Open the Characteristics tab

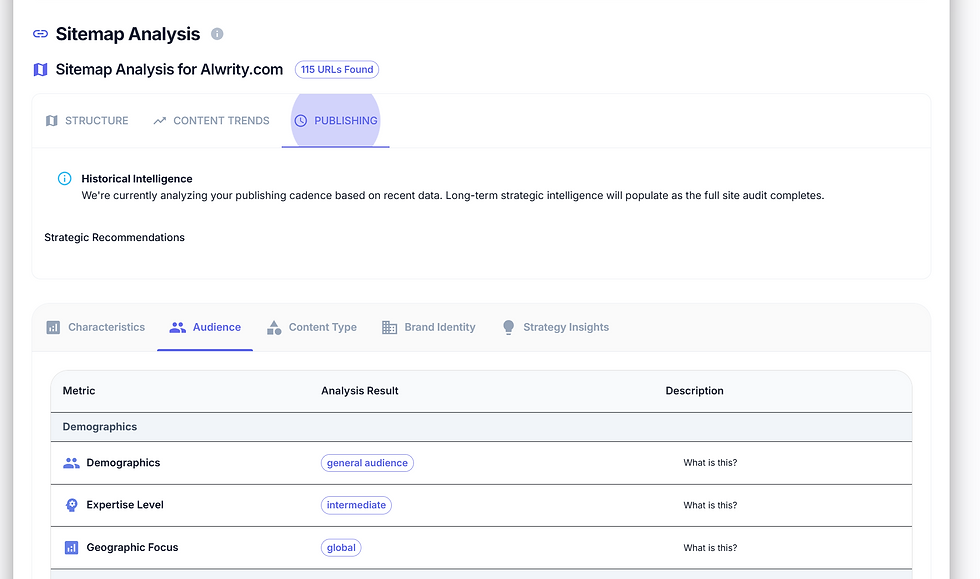pyautogui.click(x=95, y=327)
